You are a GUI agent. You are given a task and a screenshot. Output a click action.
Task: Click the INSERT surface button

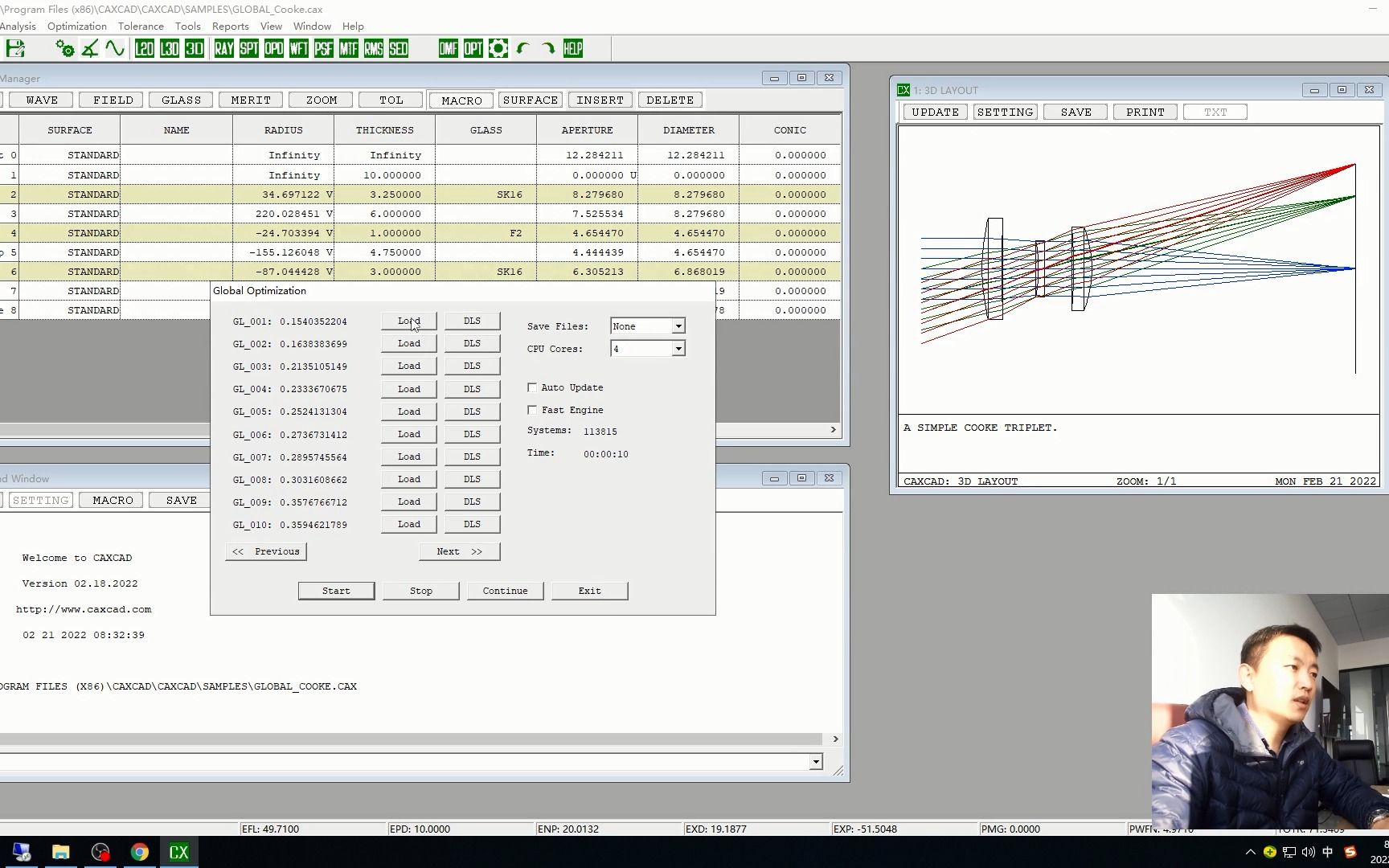tap(600, 100)
